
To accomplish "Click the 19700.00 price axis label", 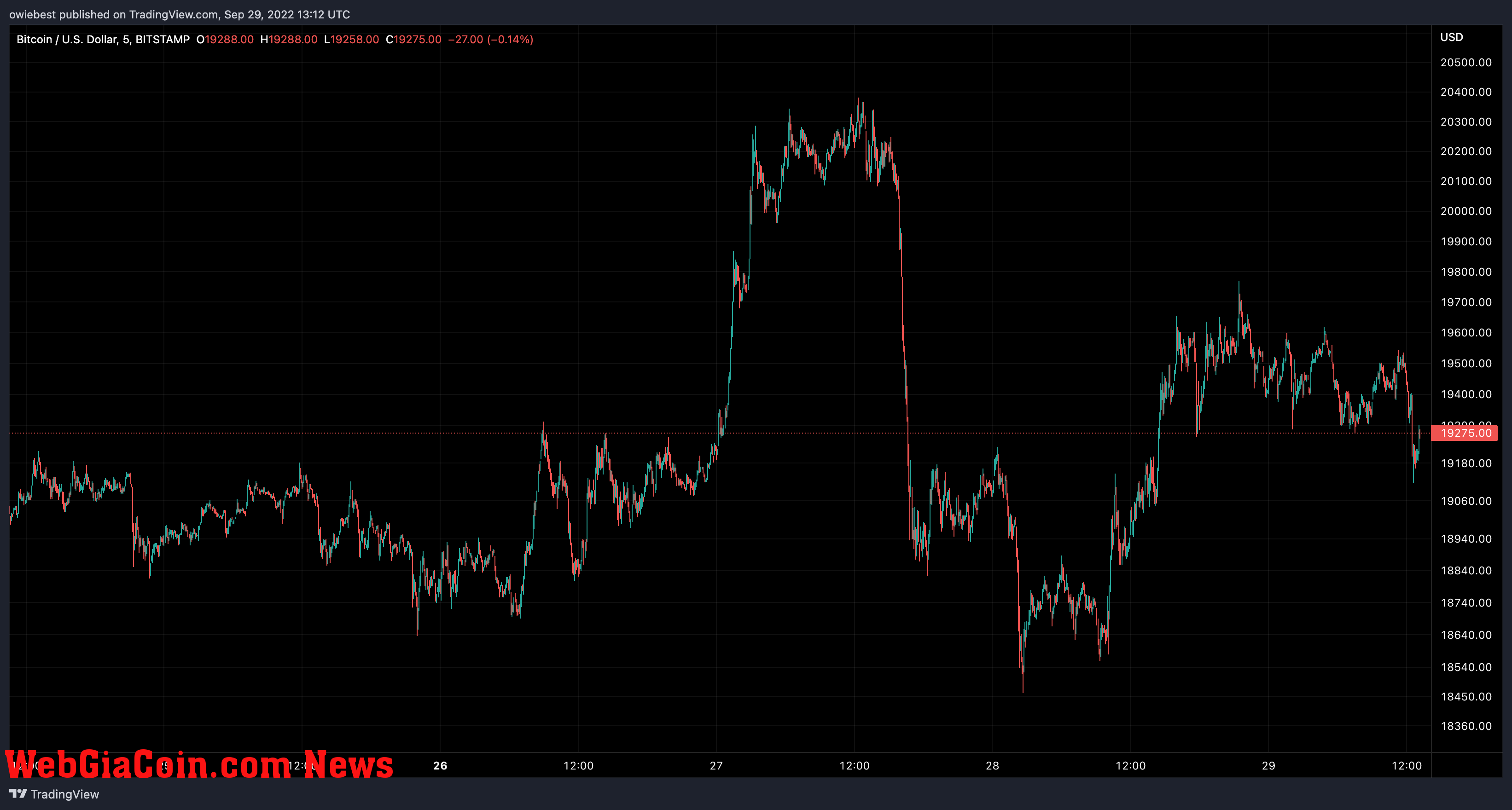I will click(x=1465, y=302).
